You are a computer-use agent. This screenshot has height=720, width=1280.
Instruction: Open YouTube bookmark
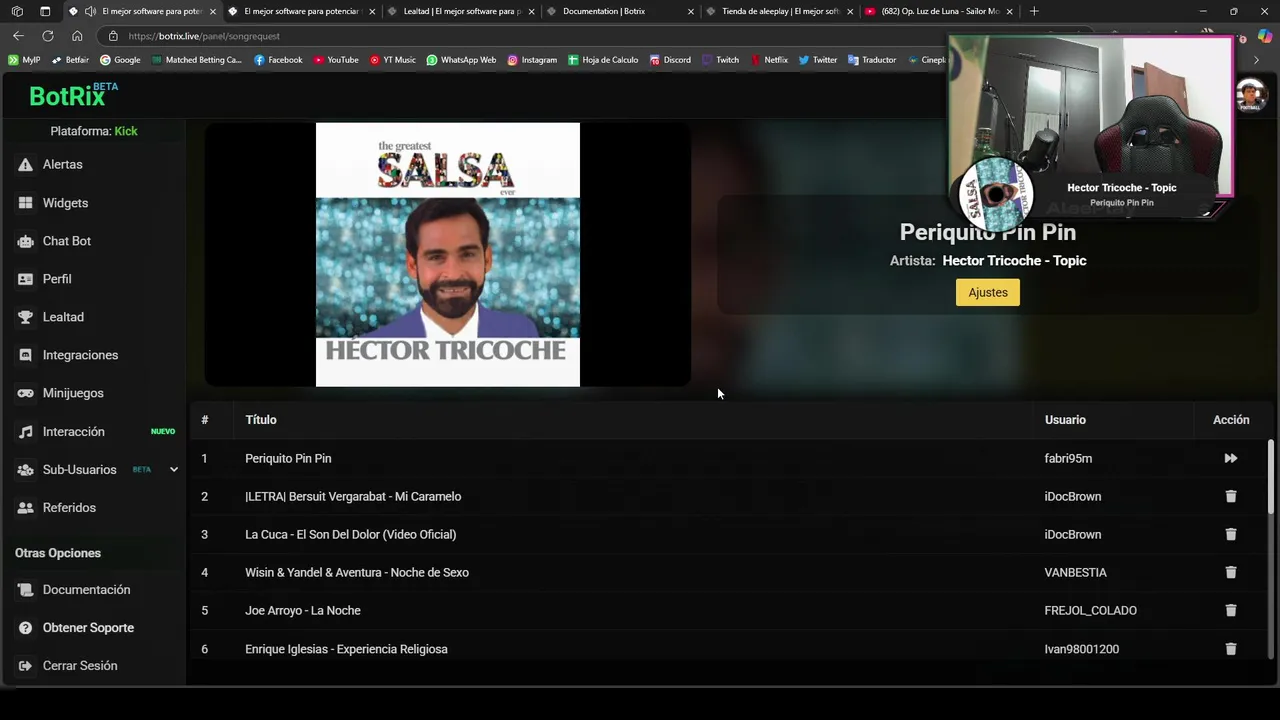click(336, 60)
